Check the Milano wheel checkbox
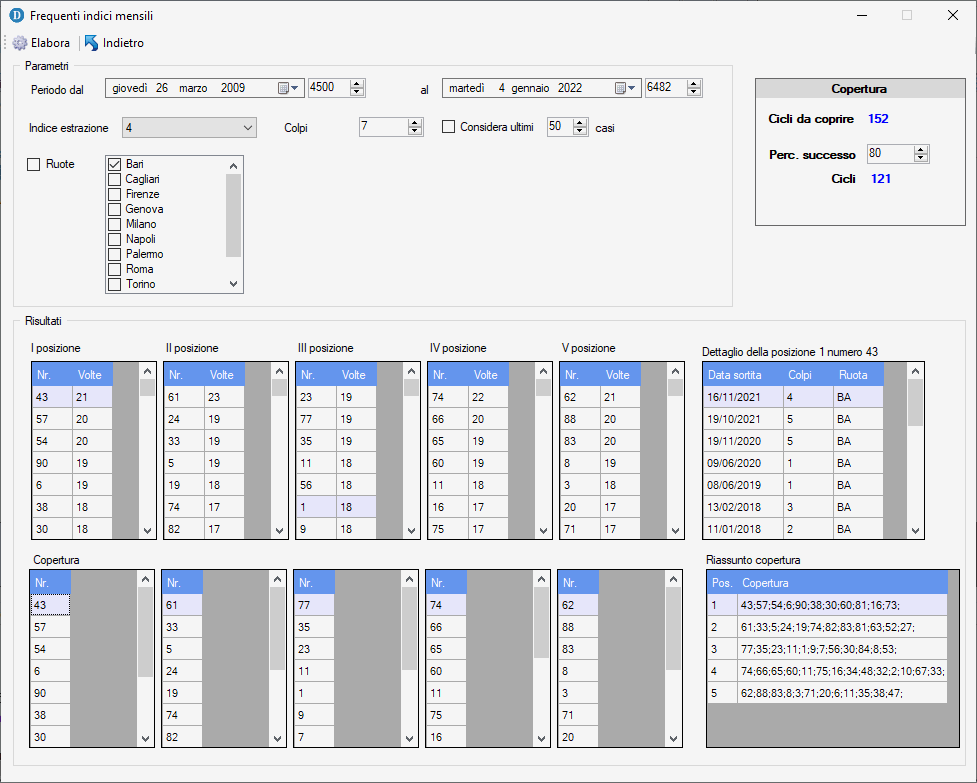 coord(115,224)
